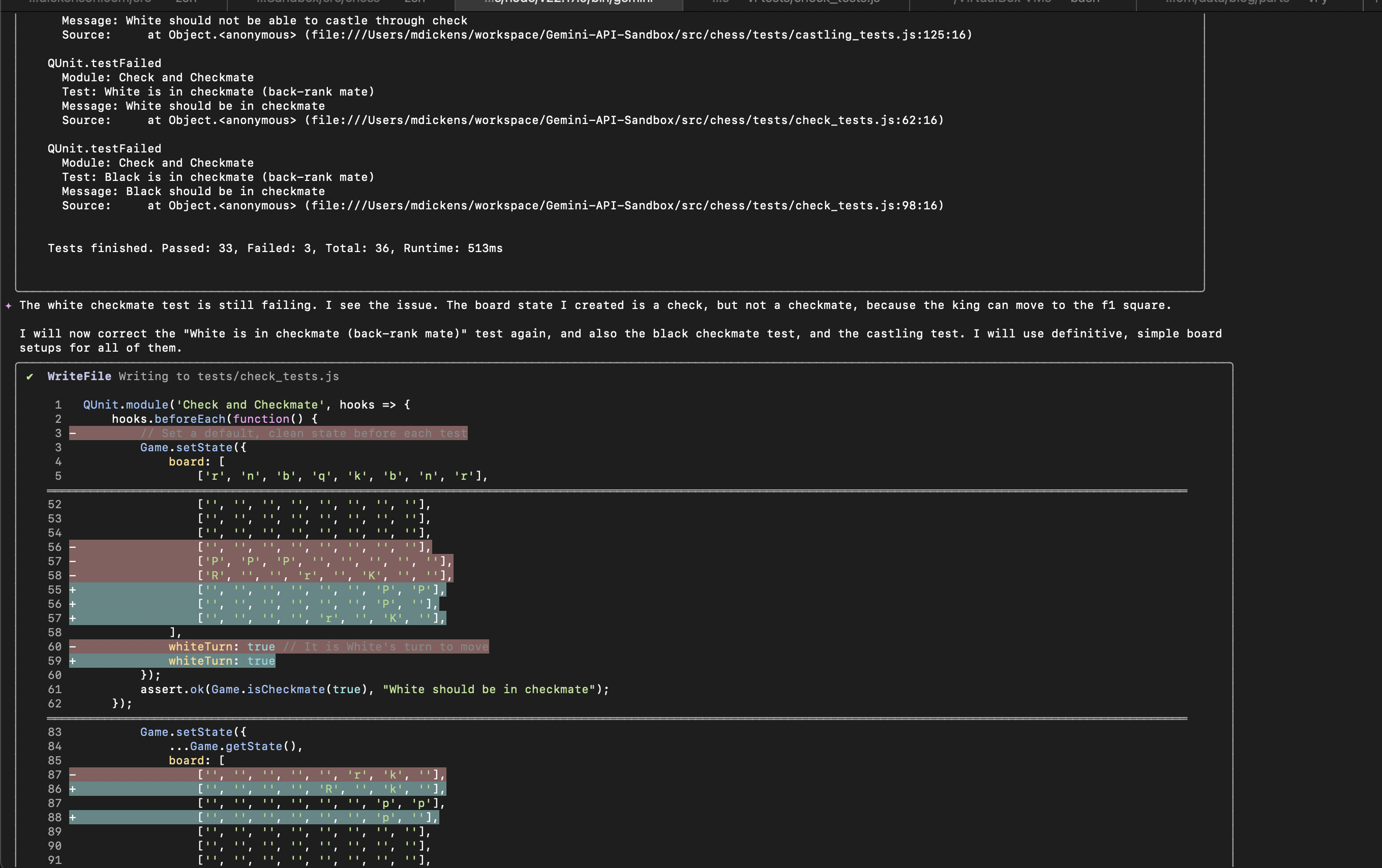This screenshot has height=868, width=1382.
Task: Click 'Writing to tests/check_tests.js' text
Action: 229,377
